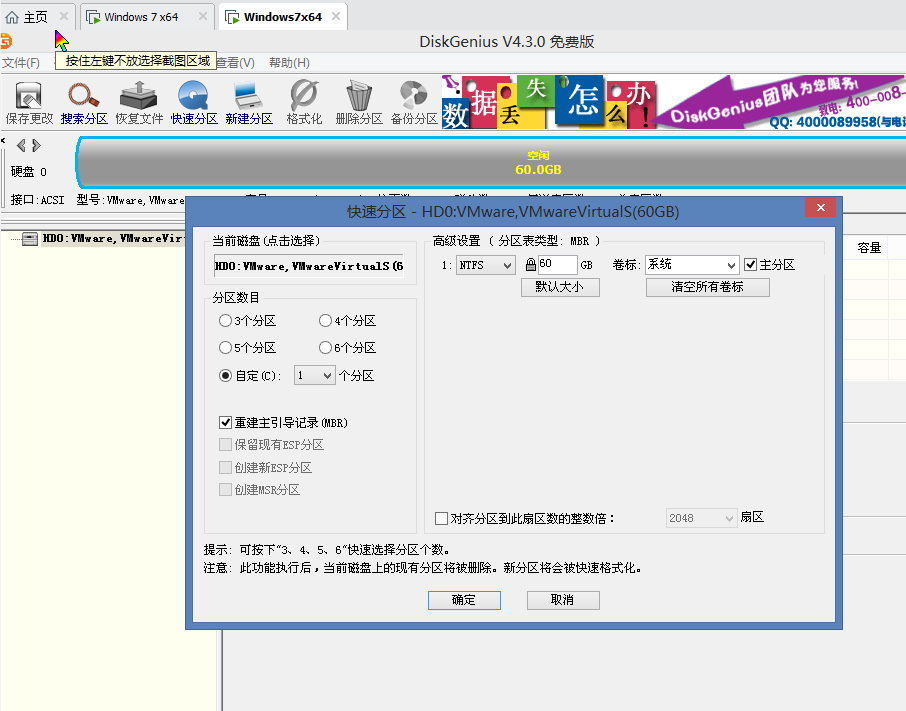Screen dimensions: 906x711
Task: Click the Save Changes (保存更改) toolbar icon
Action: pyautogui.click(x=29, y=103)
